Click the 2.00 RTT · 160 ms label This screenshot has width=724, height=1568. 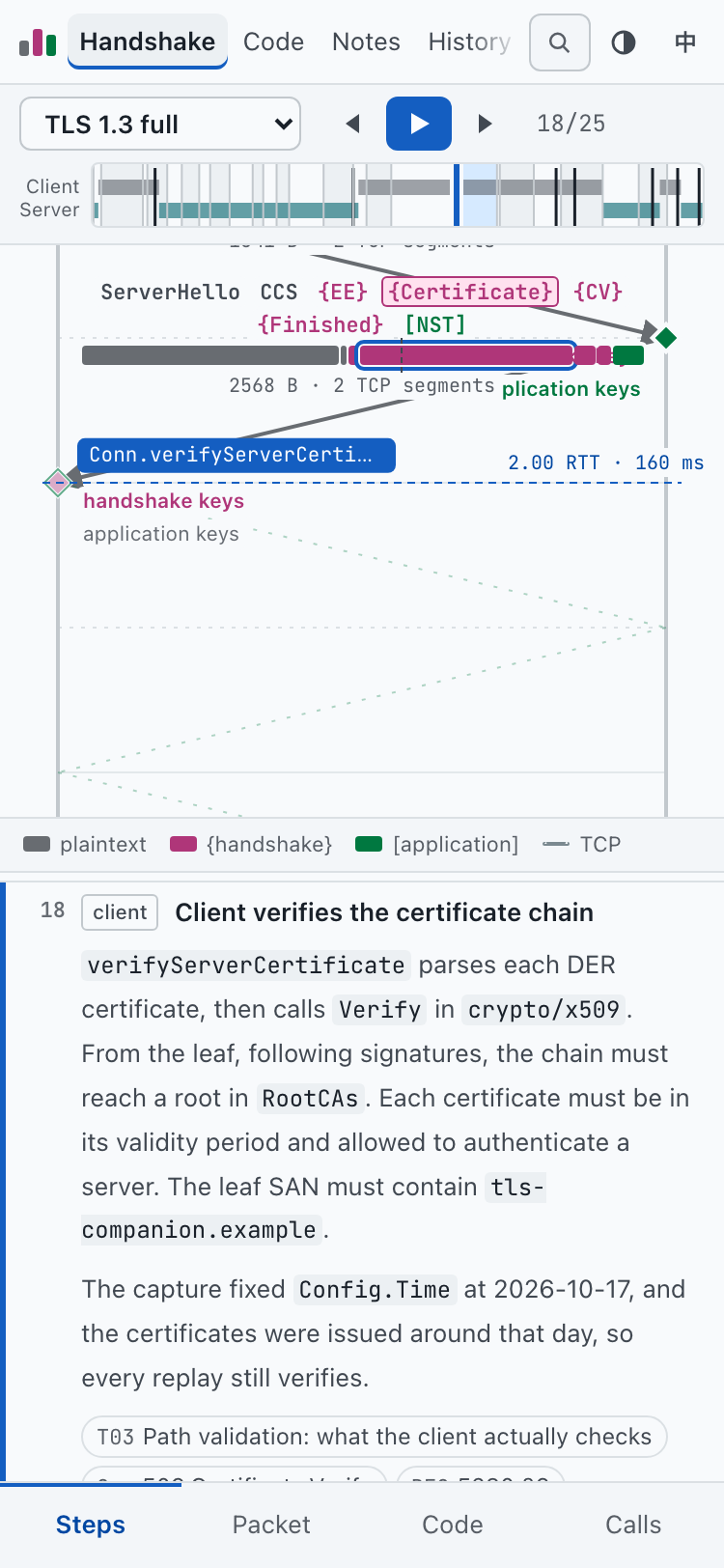(x=606, y=462)
